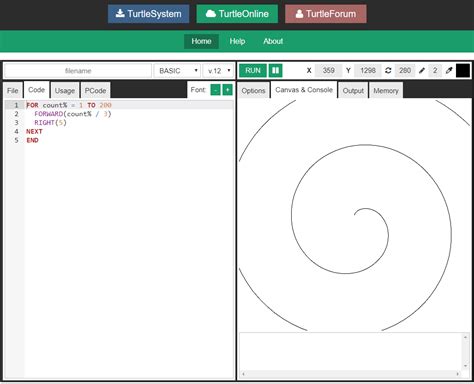The width and height of the screenshot is (474, 384).
Task: Increase font size with plus button
Action: (228, 90)
